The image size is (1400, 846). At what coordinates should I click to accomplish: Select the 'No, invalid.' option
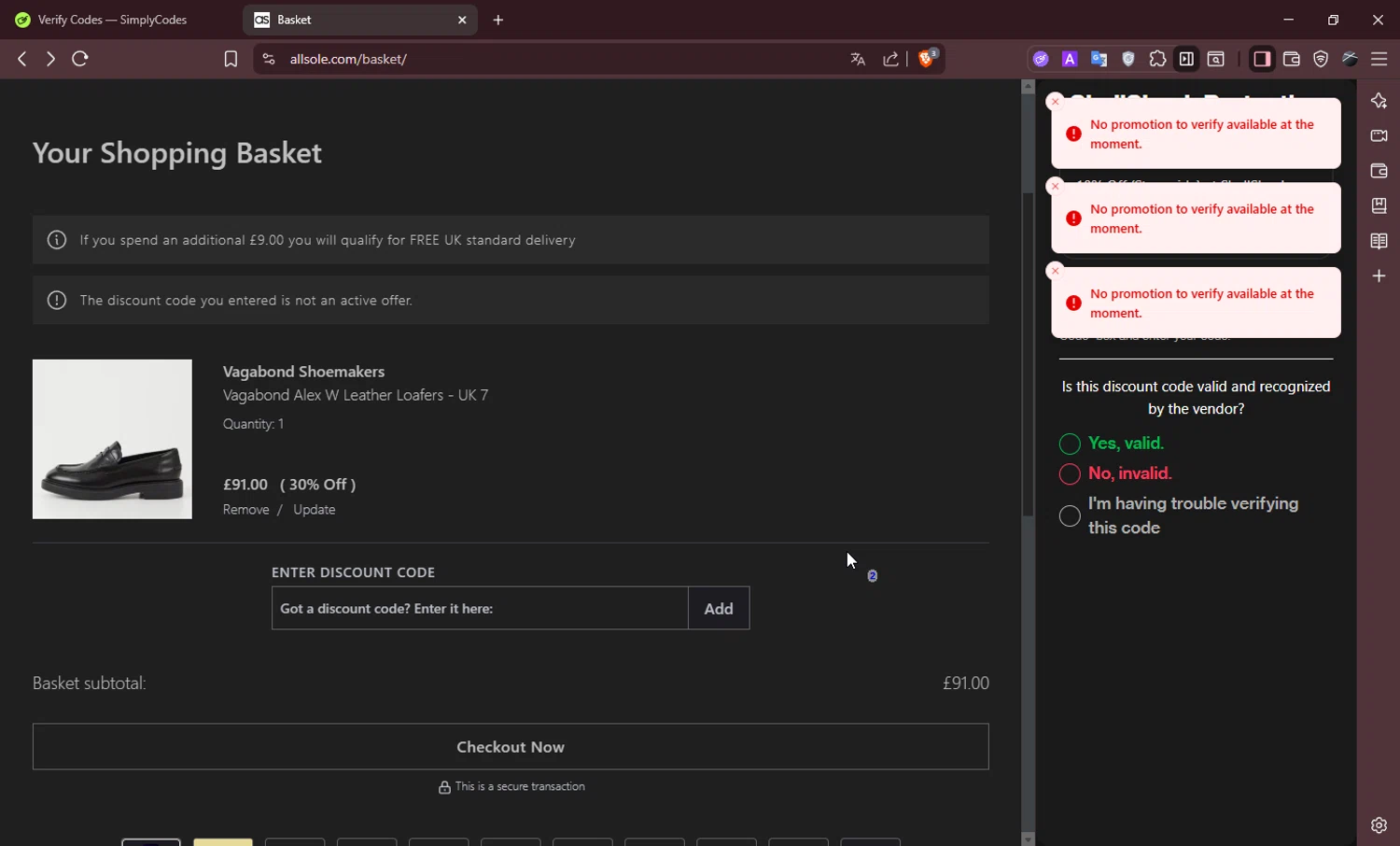pos(1070,473)
